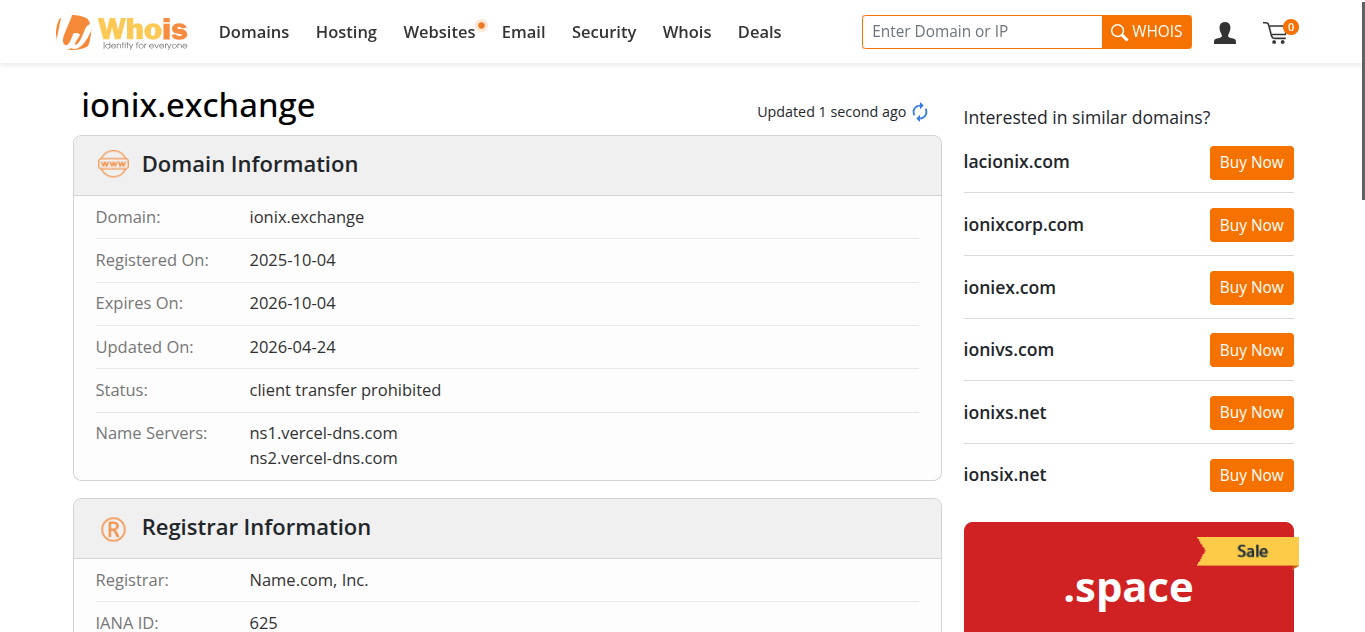Open the Domains menu
This screenshot has height=632, width=1365.
point(254,32)
